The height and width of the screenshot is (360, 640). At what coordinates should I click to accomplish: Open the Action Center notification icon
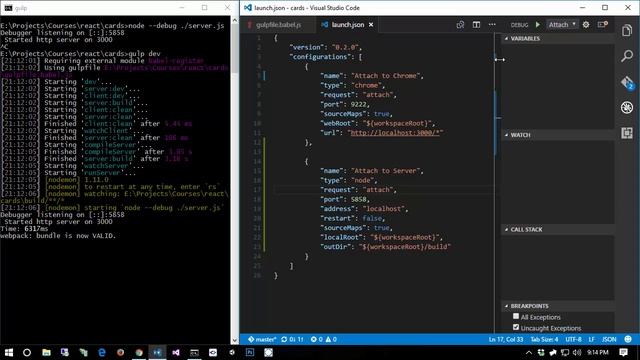click(623, 352)
